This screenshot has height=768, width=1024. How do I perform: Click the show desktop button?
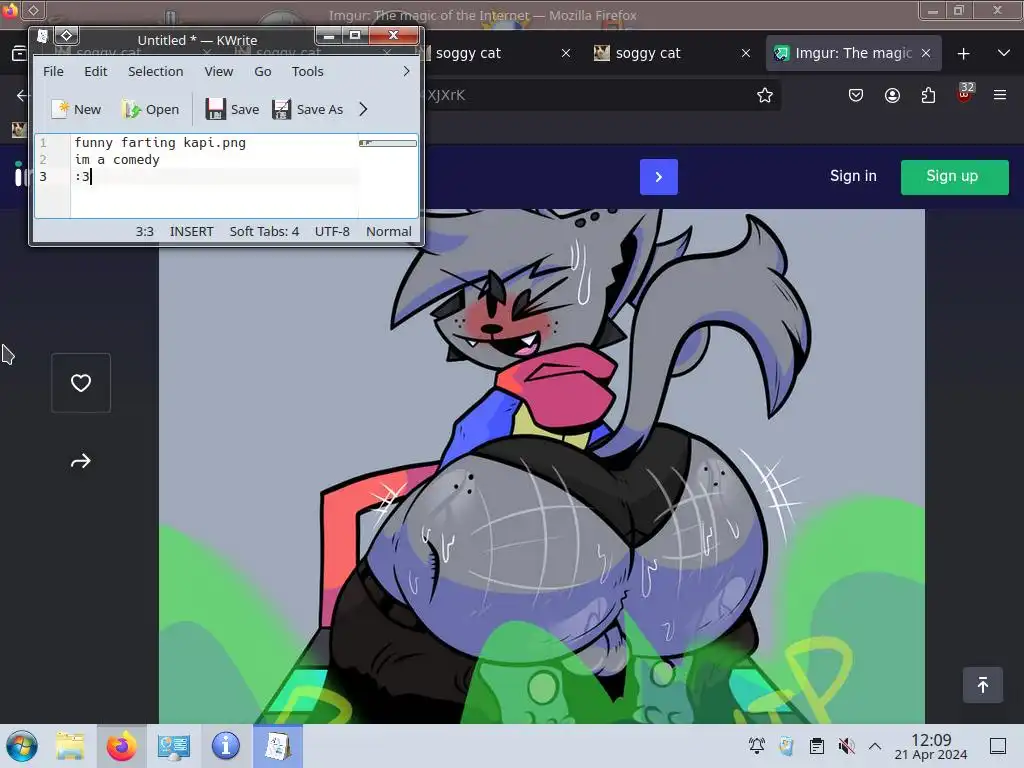click(998, 746)
